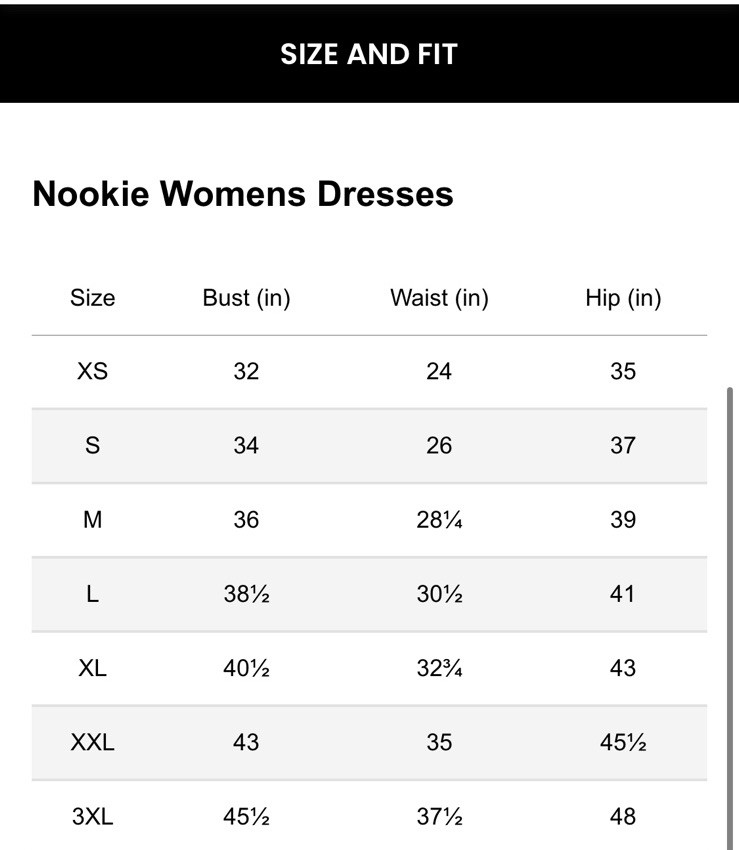Click the Nookie Womens Dresses heading

click(x=243, y=194)
